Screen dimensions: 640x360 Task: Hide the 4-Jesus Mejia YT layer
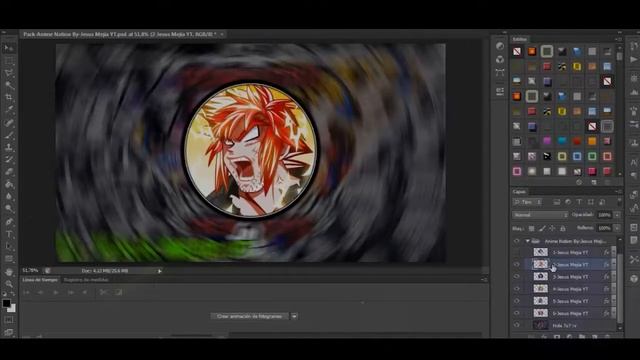pos(517,289)
